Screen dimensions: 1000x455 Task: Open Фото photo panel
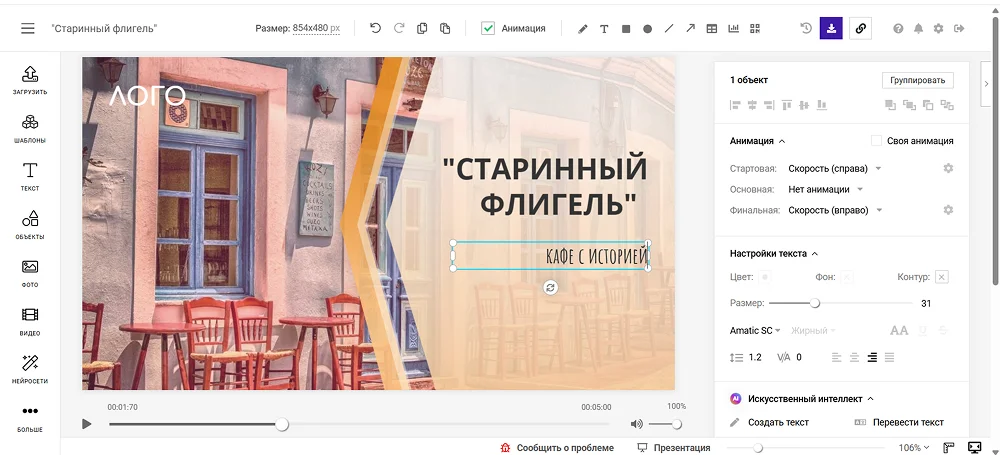pos(30,273)
